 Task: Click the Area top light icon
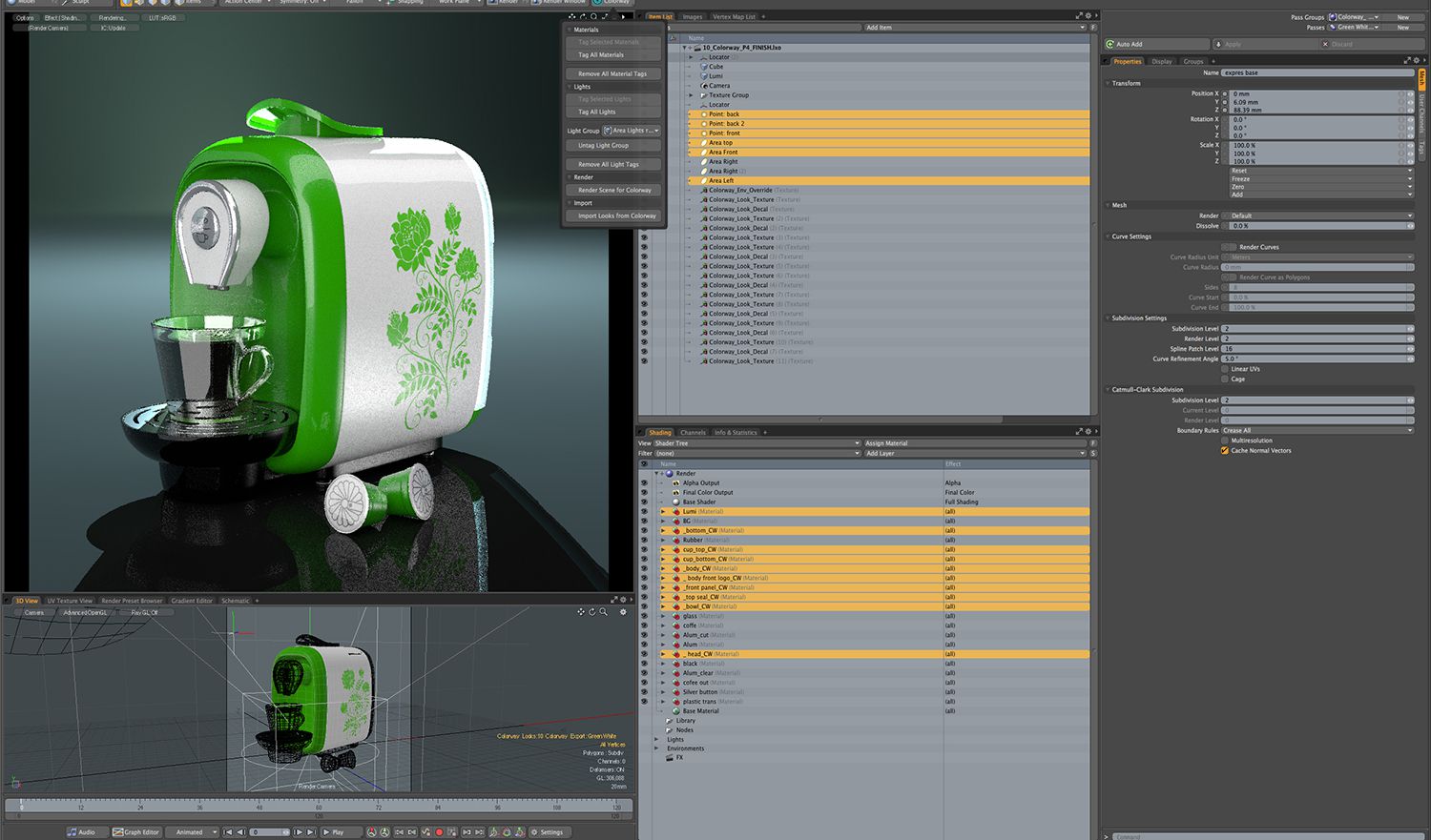pyautogui.click(x=704, y=143)
